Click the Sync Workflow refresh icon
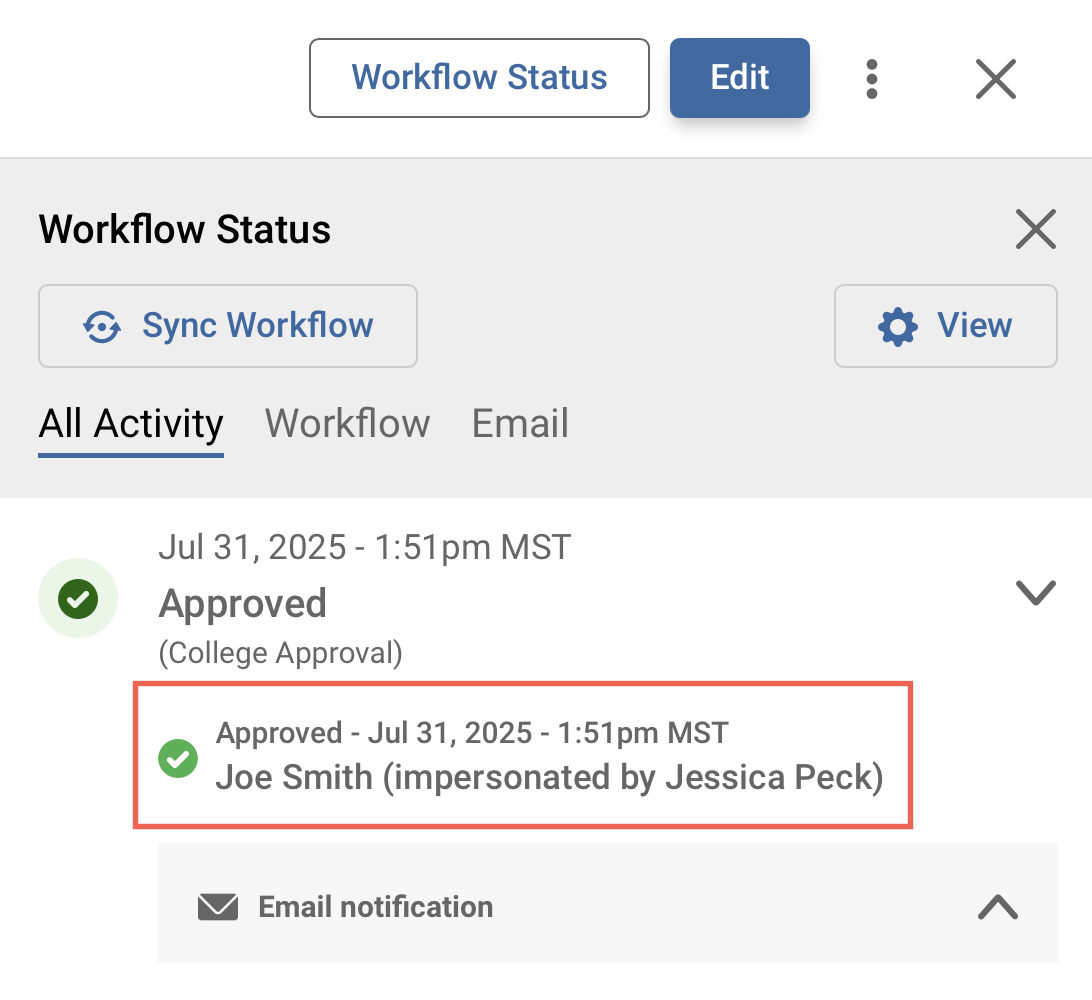This screenshot has width=1092, height=1000. coord(101,326)
